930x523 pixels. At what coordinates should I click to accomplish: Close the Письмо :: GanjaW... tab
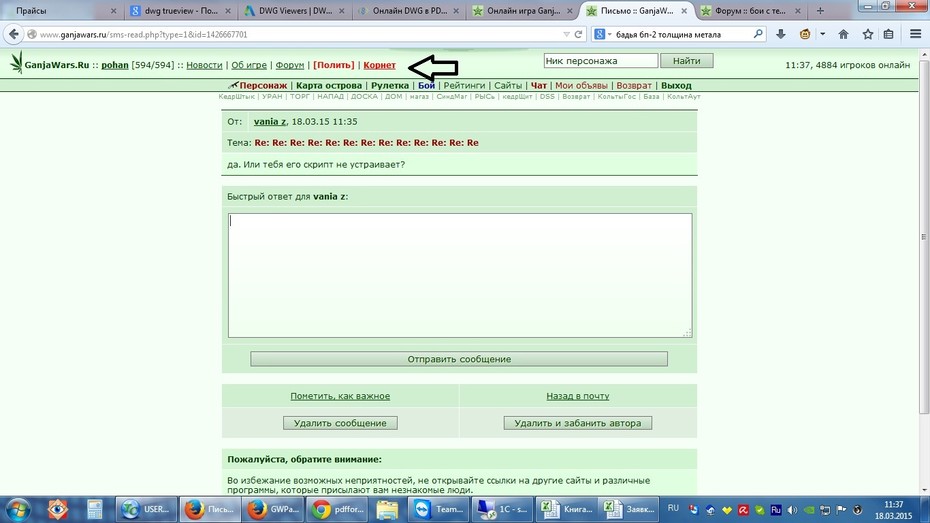coord(684,11)
